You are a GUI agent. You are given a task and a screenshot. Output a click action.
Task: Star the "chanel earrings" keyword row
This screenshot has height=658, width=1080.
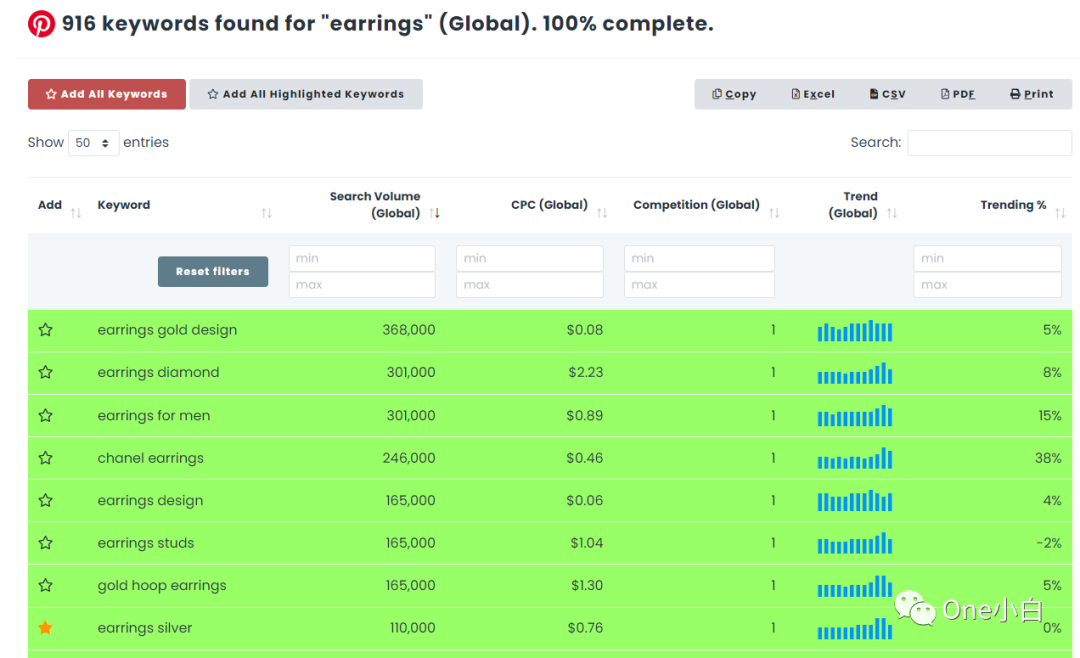[45, 458]
